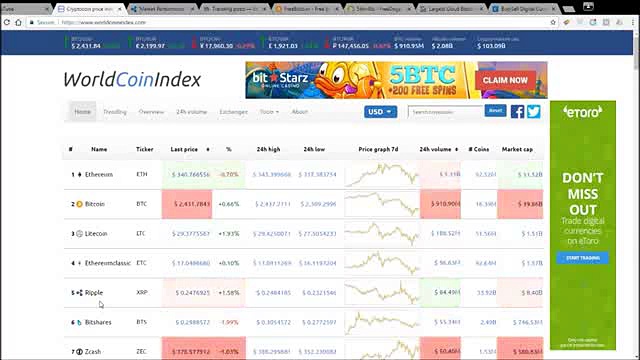
Task: Open the Ethereum coin link
Action: pos(99,174)
